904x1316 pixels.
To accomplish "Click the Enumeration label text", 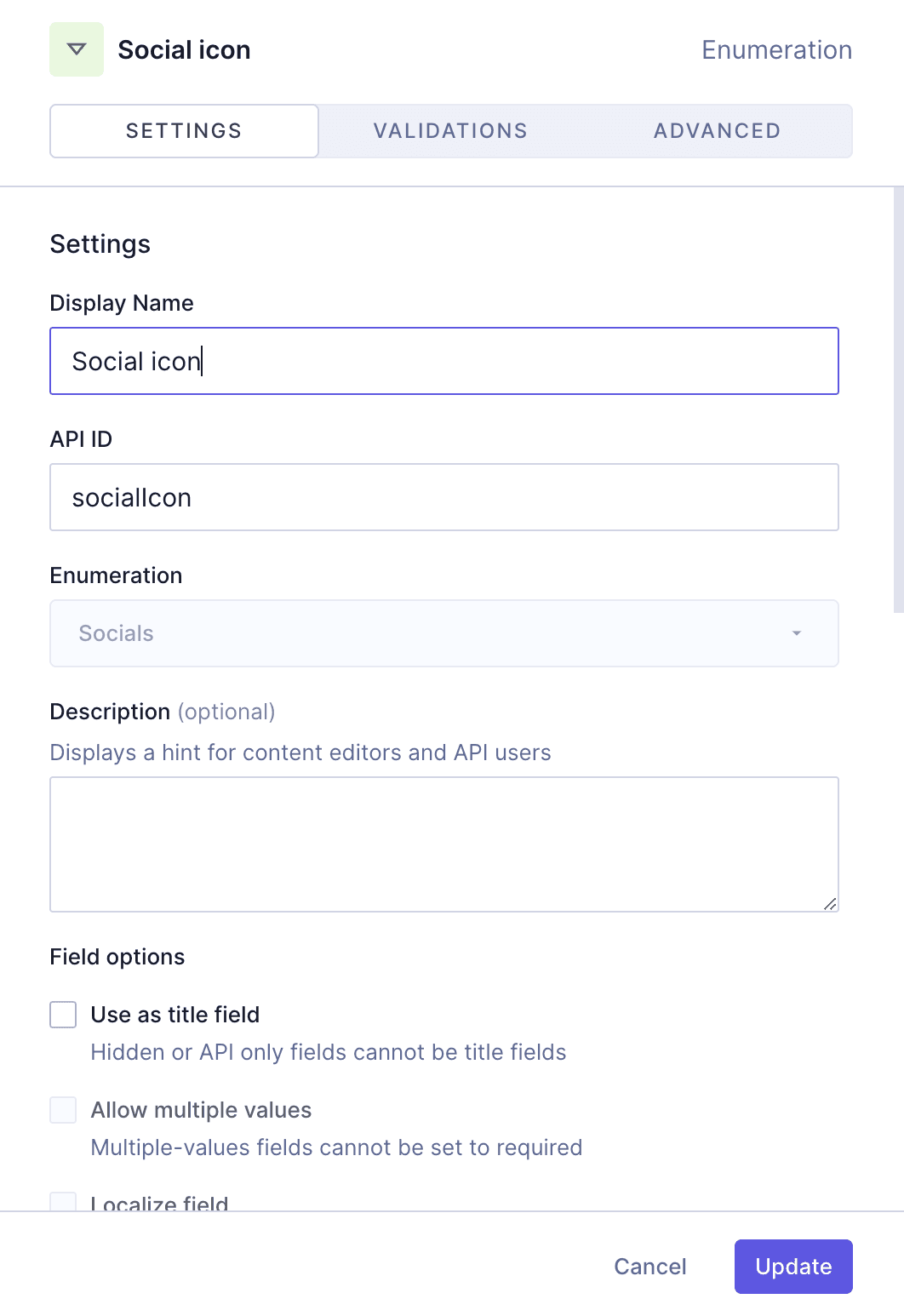I will [x=116, y=575].
